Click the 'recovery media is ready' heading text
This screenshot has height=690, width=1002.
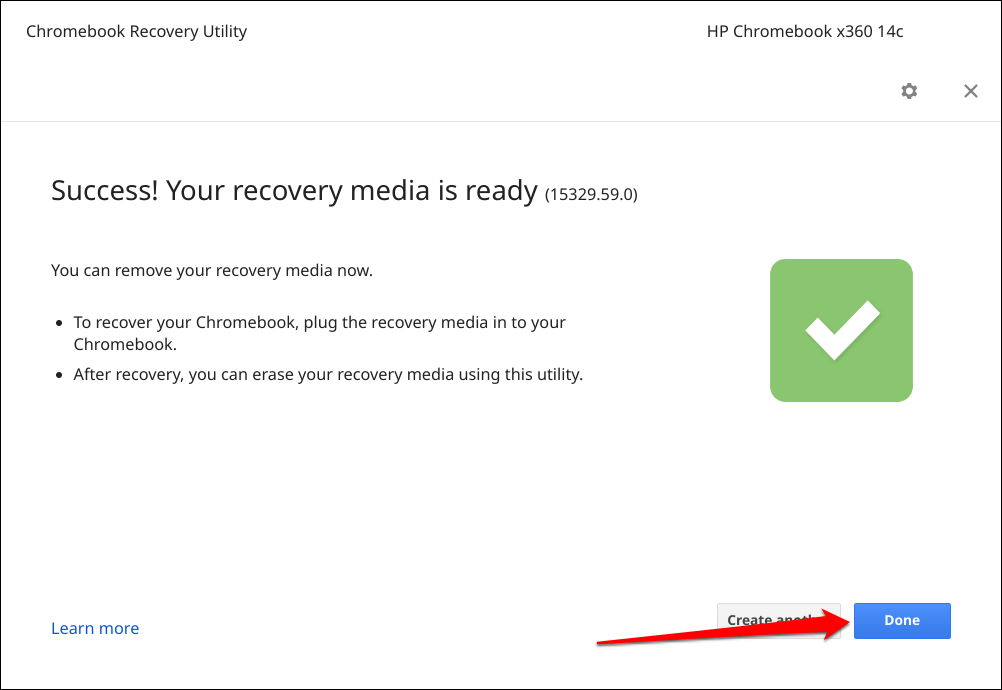(x=384, y=190)
